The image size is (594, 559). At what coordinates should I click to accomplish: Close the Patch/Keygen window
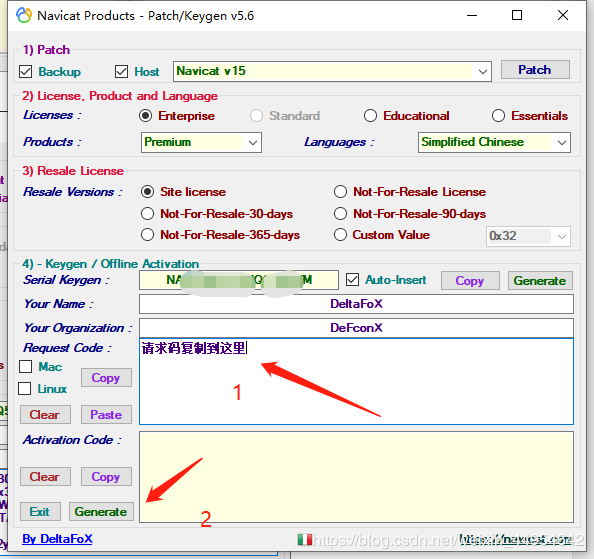pyautogui.click(x=563, y=15)
